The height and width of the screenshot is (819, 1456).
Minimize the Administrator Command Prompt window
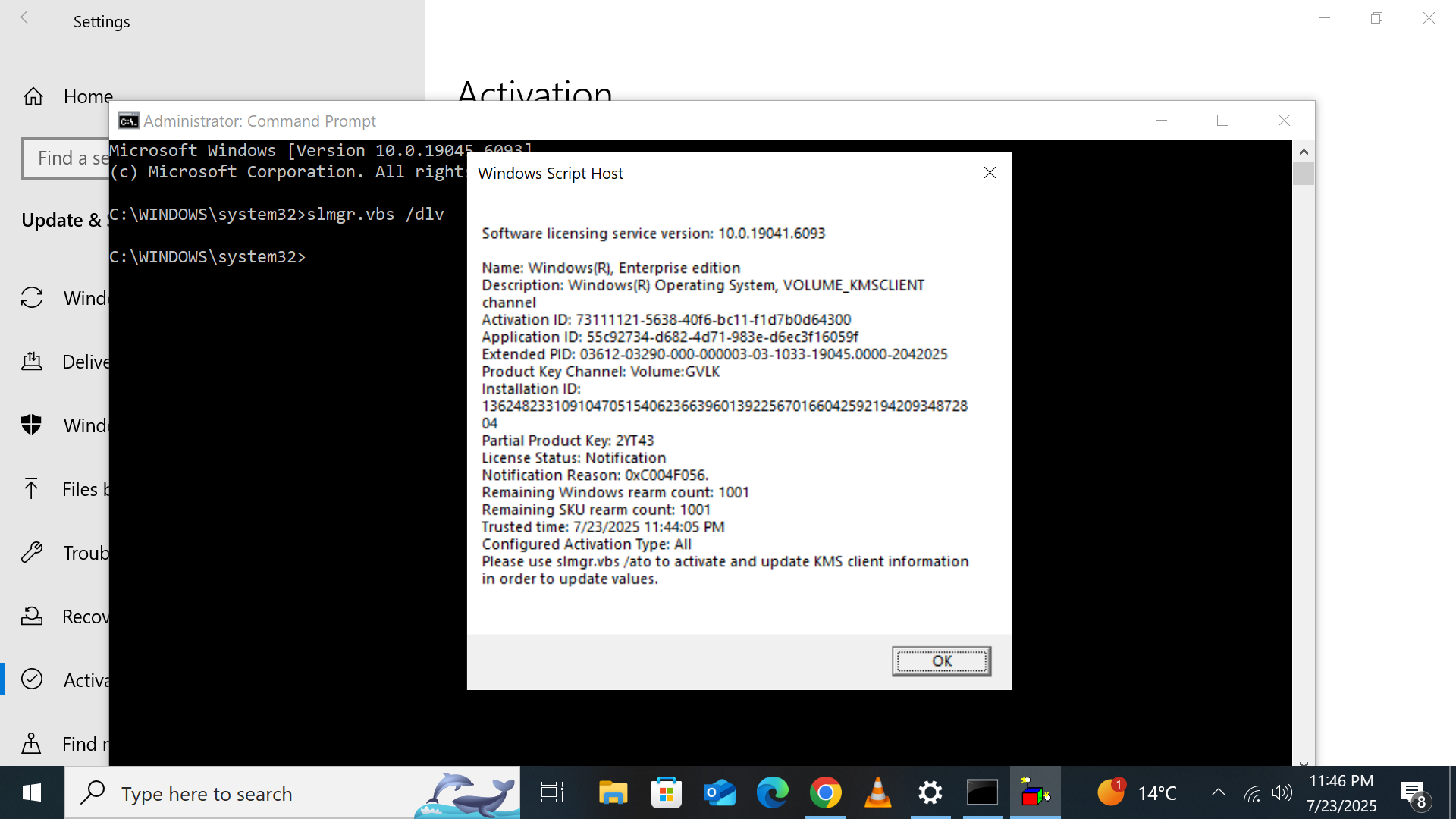coord(1161,121)
